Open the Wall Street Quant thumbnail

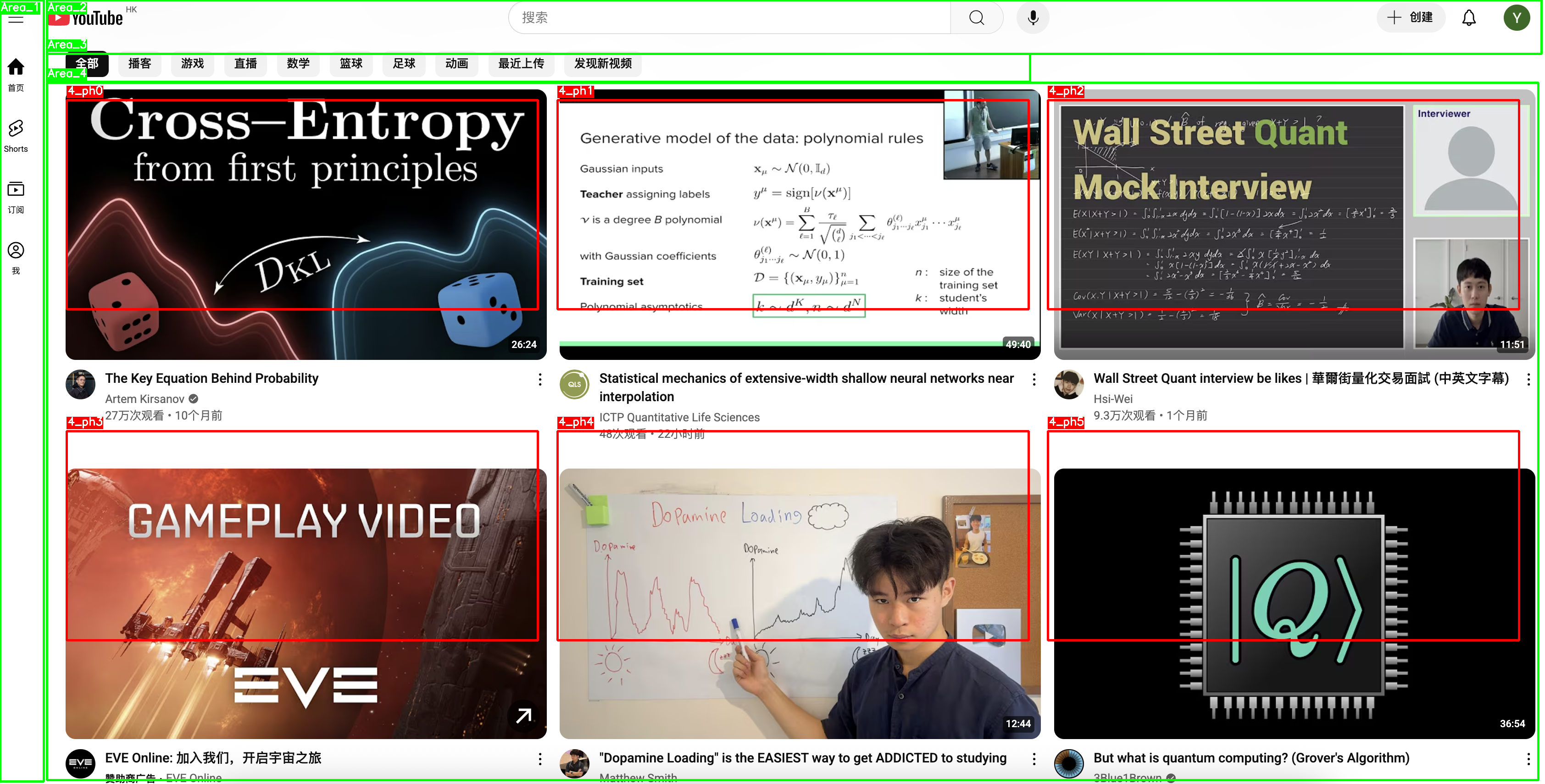1294,225
